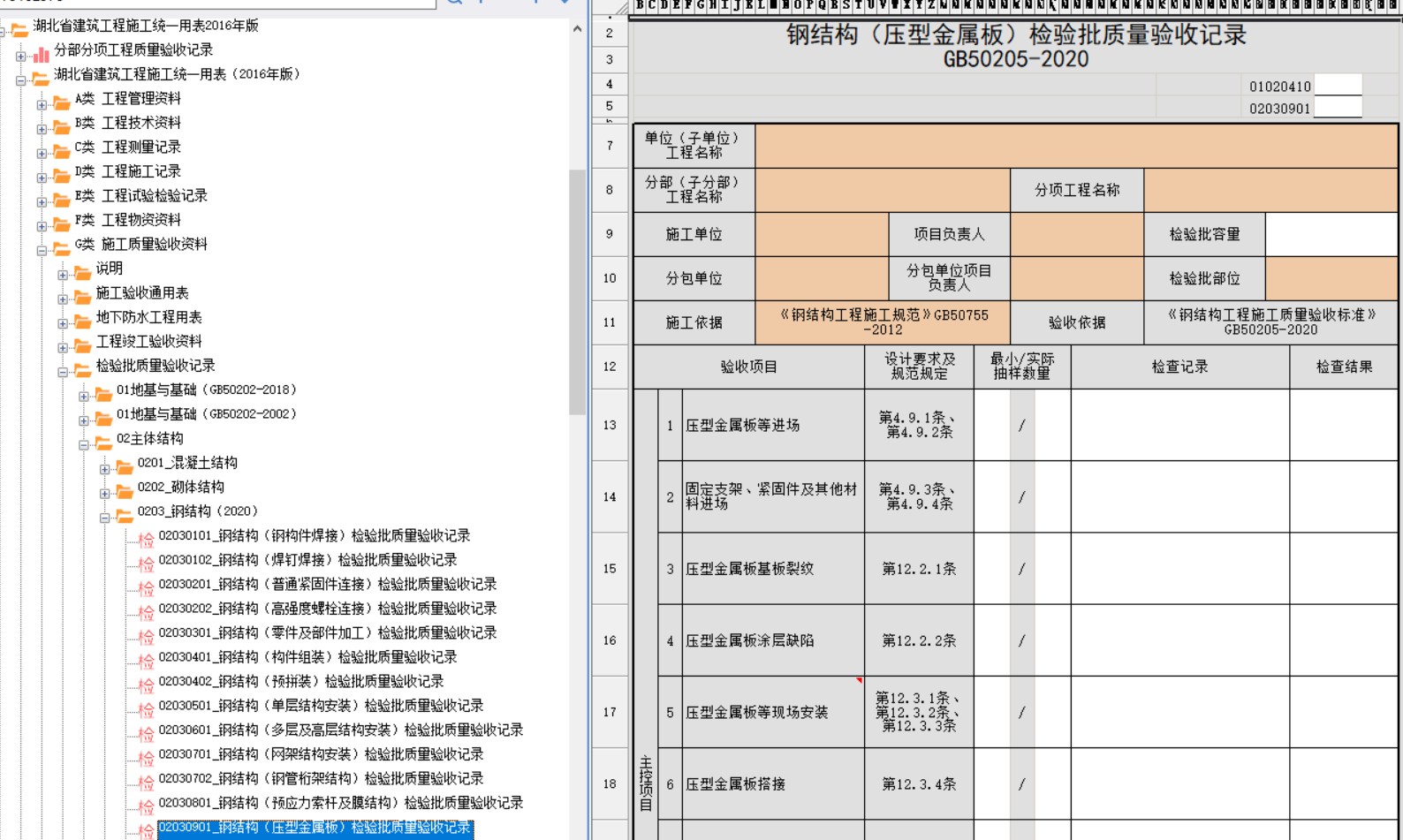Expand the 0201_混凝土结构 folder
The width and height of the screenshot is (1403, 840).
coord(104,469)
